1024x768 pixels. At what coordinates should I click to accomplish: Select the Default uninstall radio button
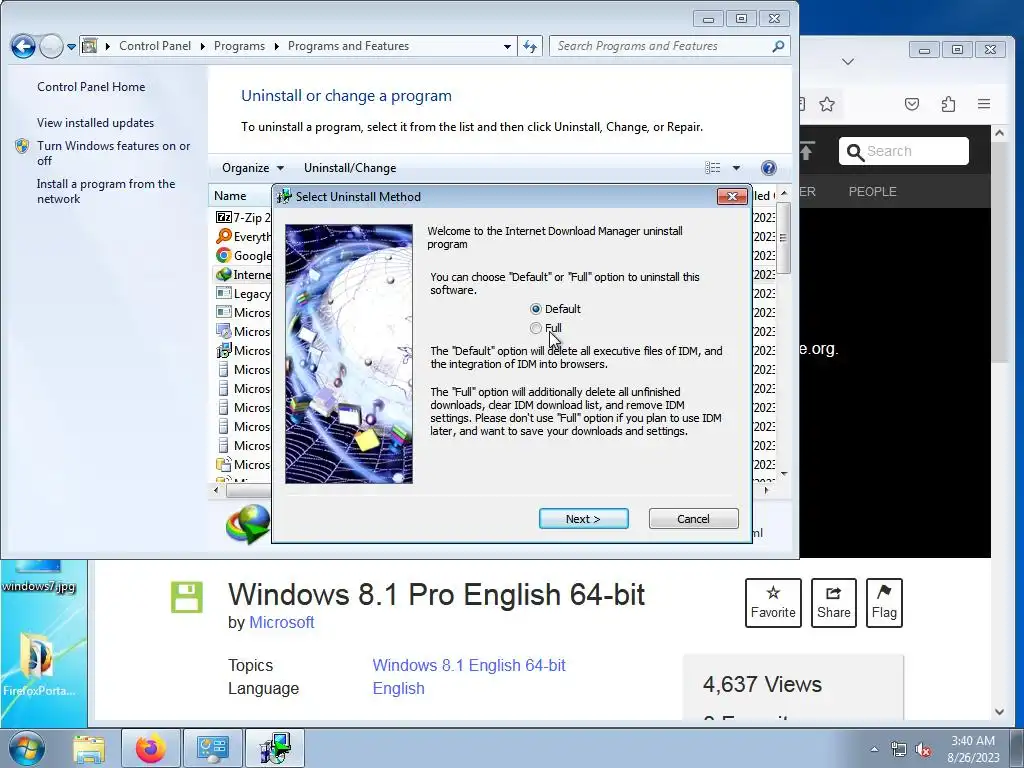coord(536,309)
